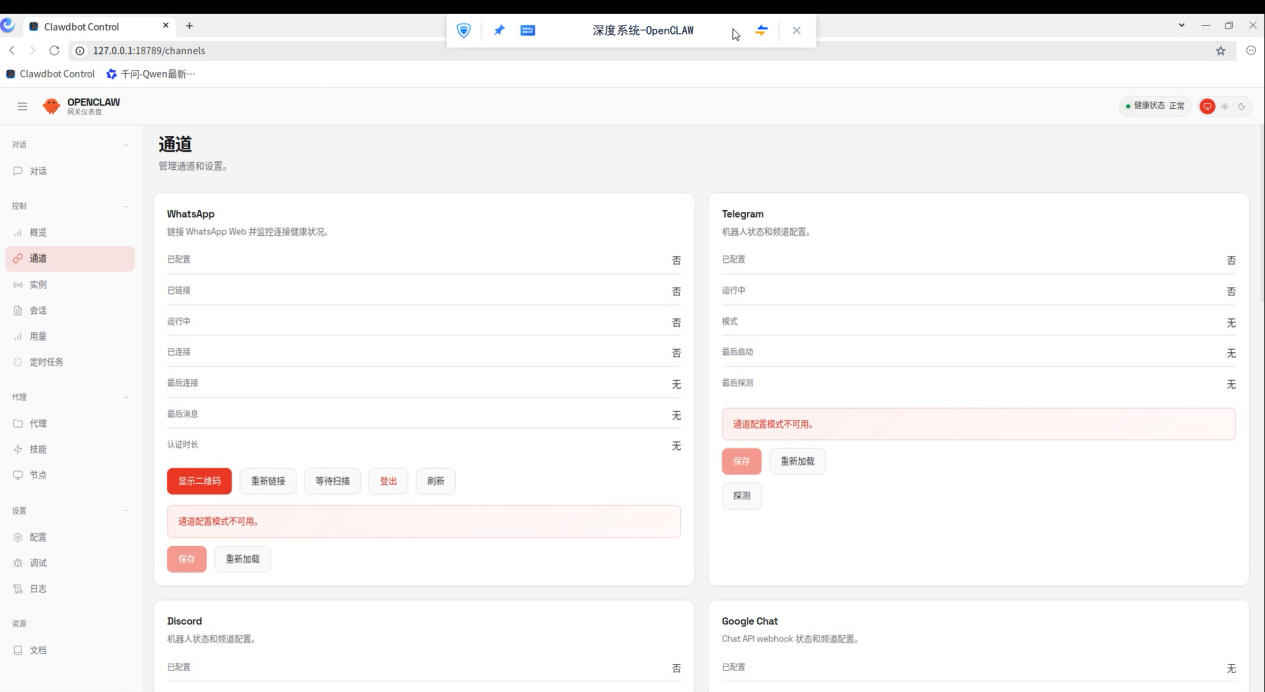Click the 显示二维码 button for WhatsApp
Screen dimensions: 1265x692
(x=199, y=481)
